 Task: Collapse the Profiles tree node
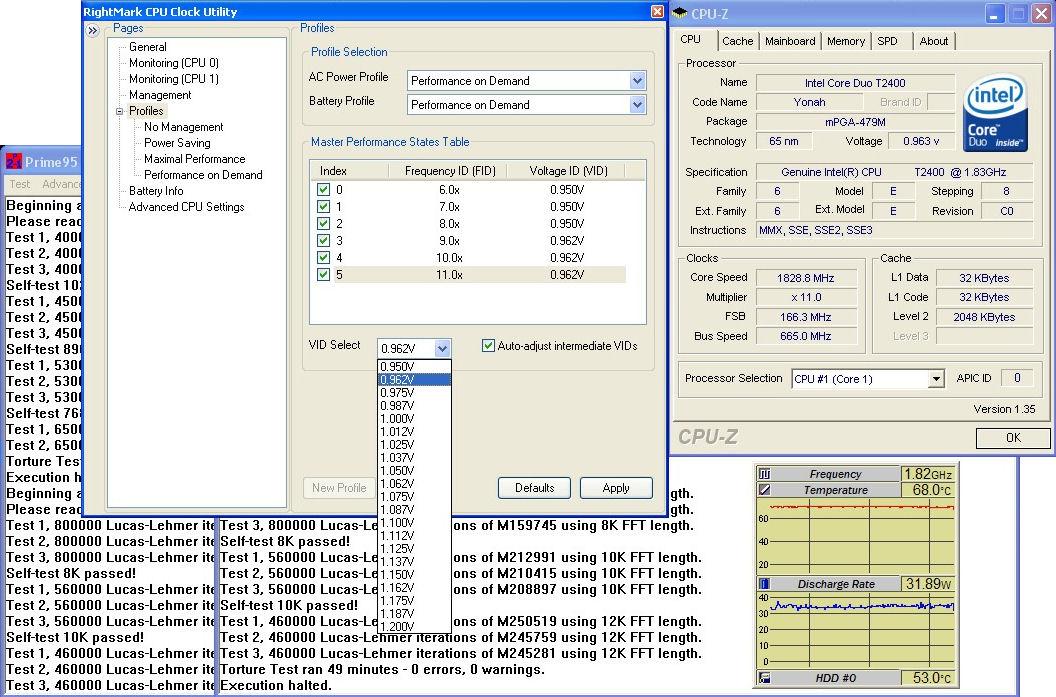[x=120, y=111]
